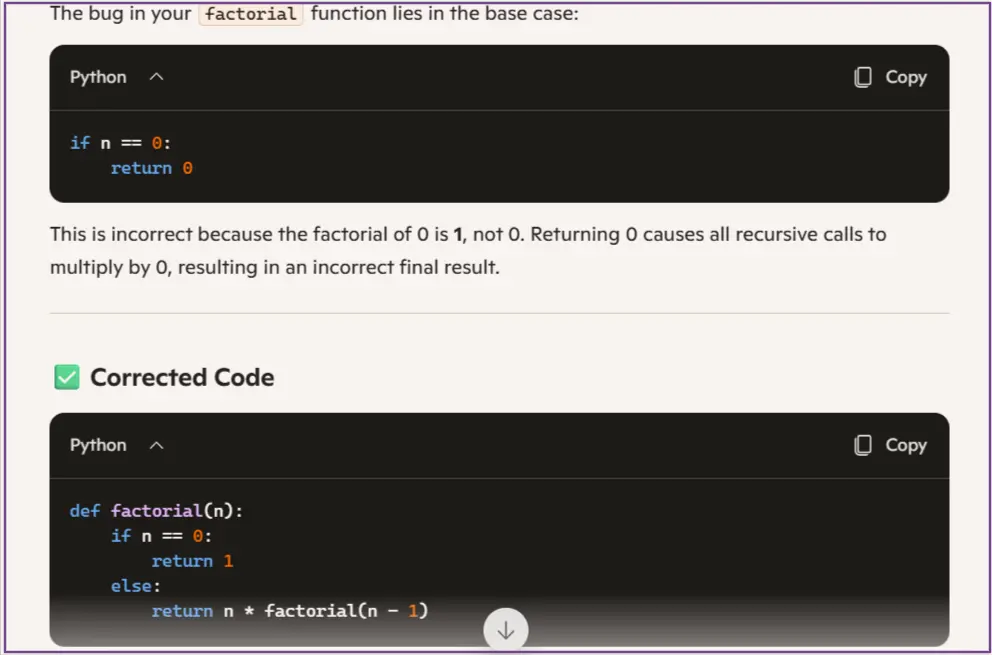This screenshot has width=992, height=655.
Task: Click the scroll-down arrow at the bottom
Action: (x=506, y=629)
